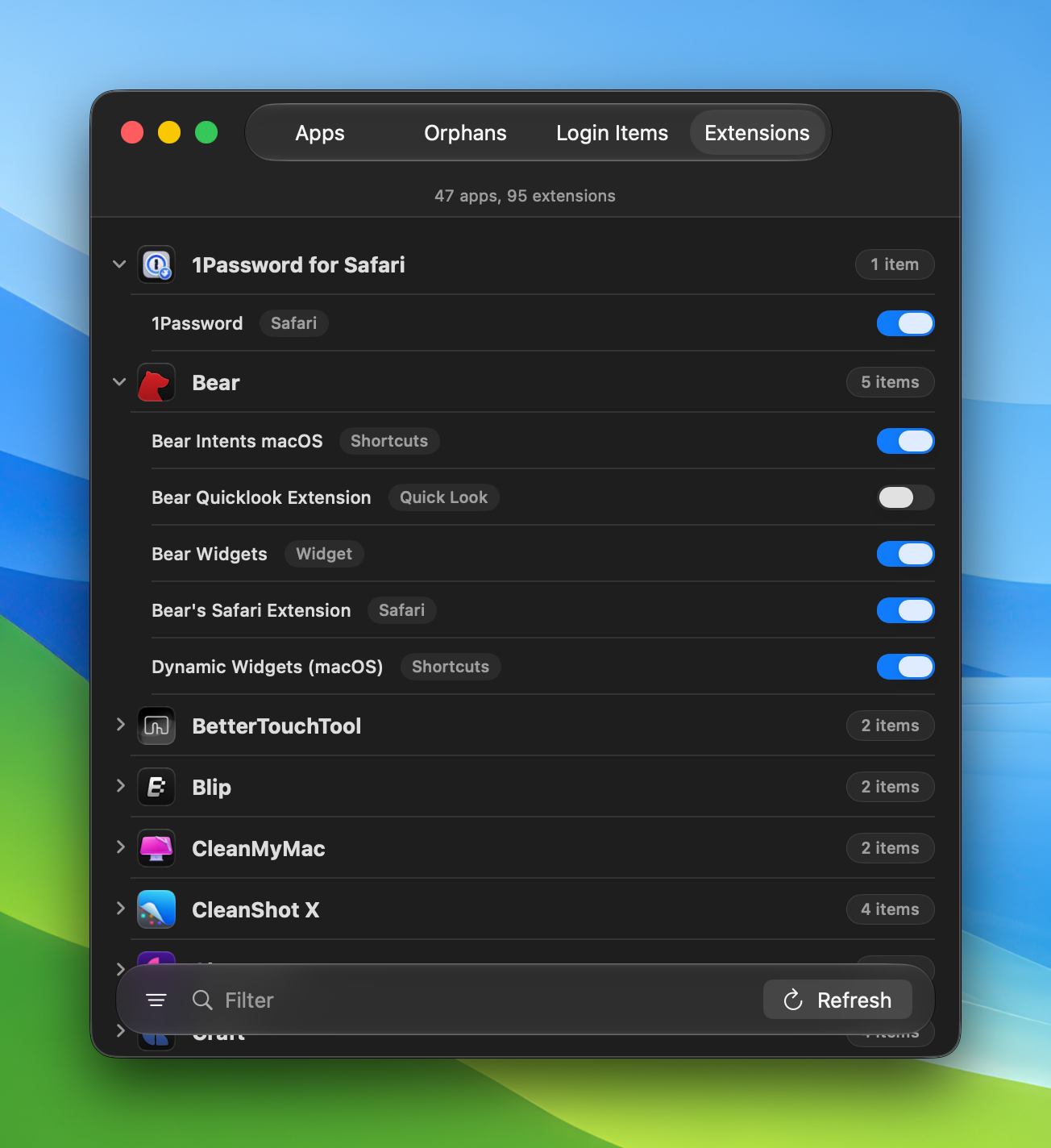Viewport: 1051px width, 1148px height.
Task: Click the CleanShot X title text
Action: coord(255,909)
